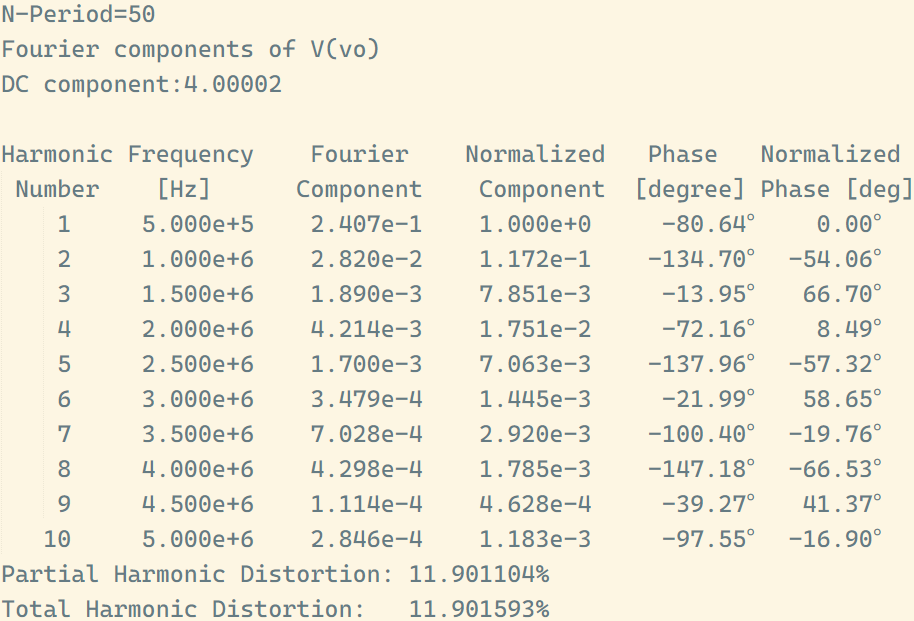914x621 pixels.
Task: Click normalized component value 7.851e-3
Action: [535, 294]
